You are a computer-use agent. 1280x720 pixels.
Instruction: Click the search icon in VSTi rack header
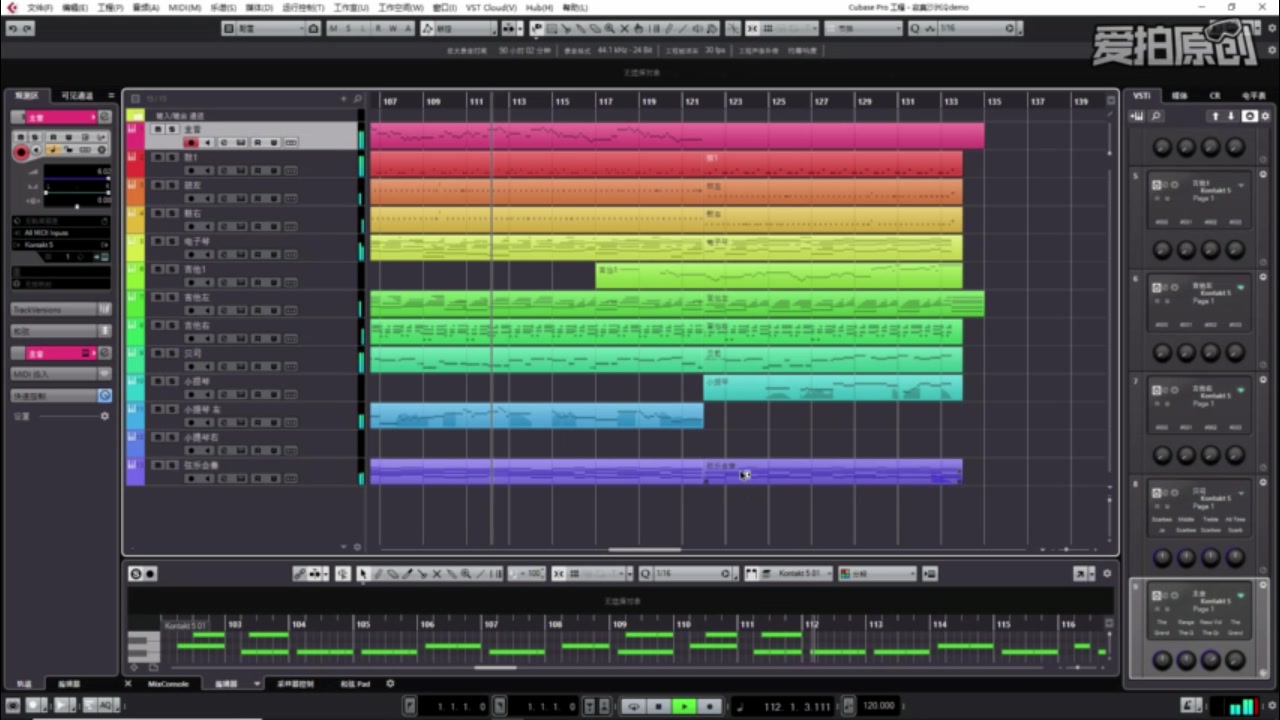coord(1156,117)
